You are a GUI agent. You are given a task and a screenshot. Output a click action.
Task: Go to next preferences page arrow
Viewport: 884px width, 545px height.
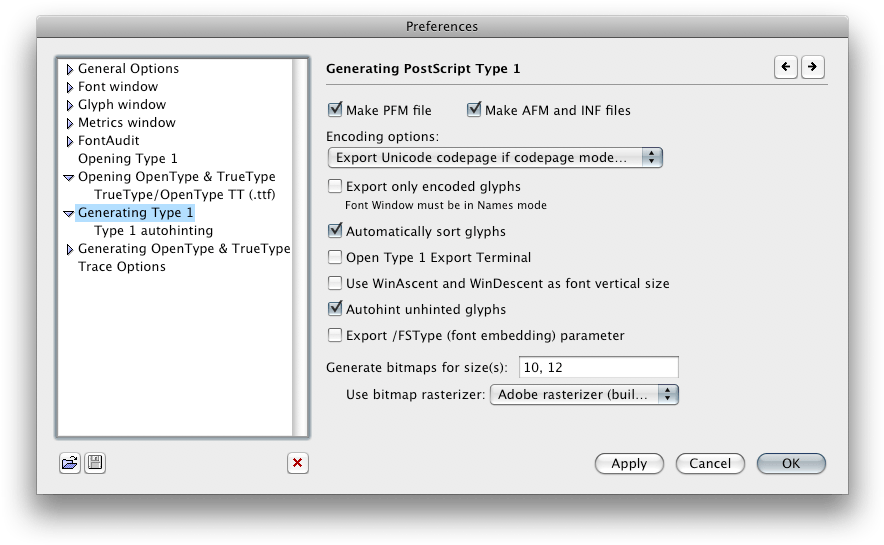[812, 67]
